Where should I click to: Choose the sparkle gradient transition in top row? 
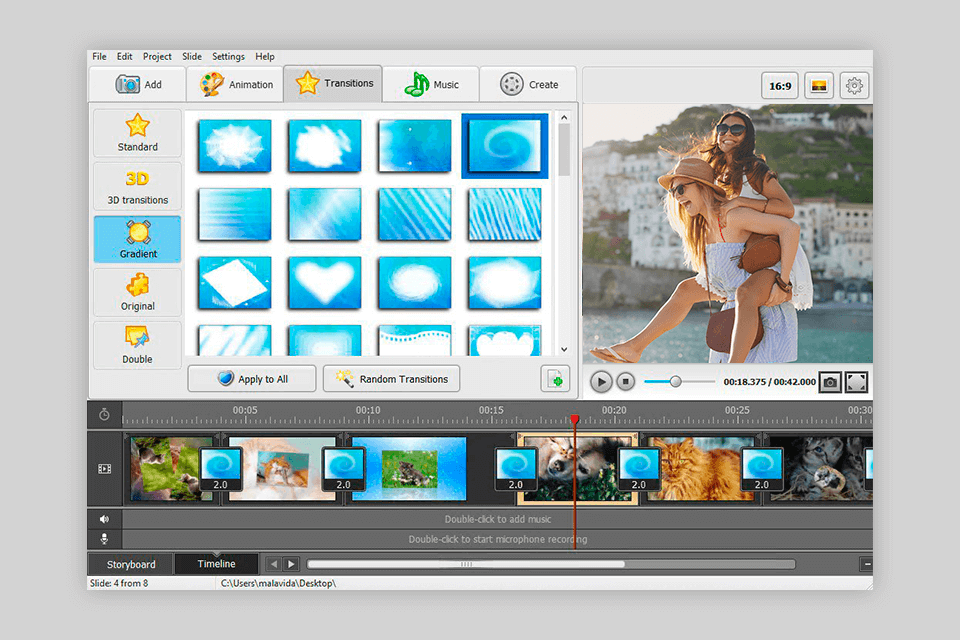click(x=414, y=146)
